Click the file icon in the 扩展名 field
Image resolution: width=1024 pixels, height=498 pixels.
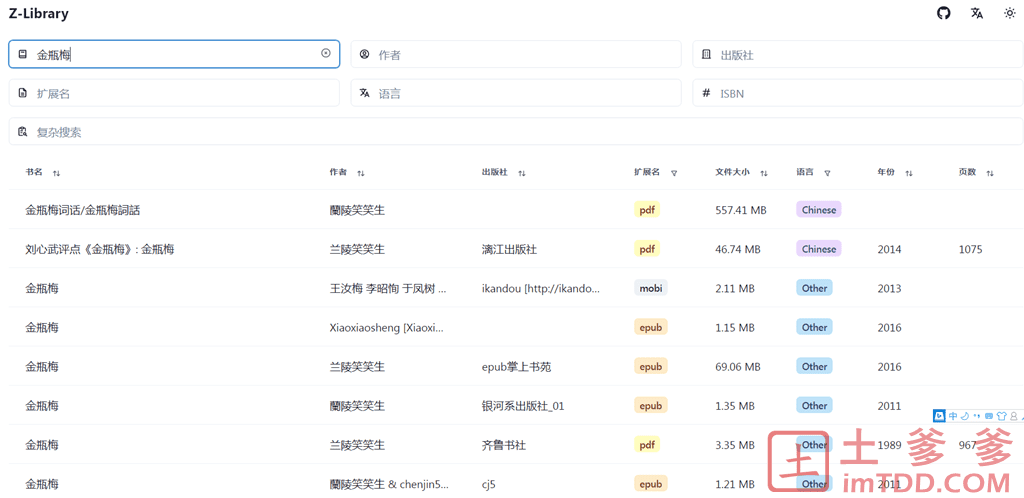[23, 93]
